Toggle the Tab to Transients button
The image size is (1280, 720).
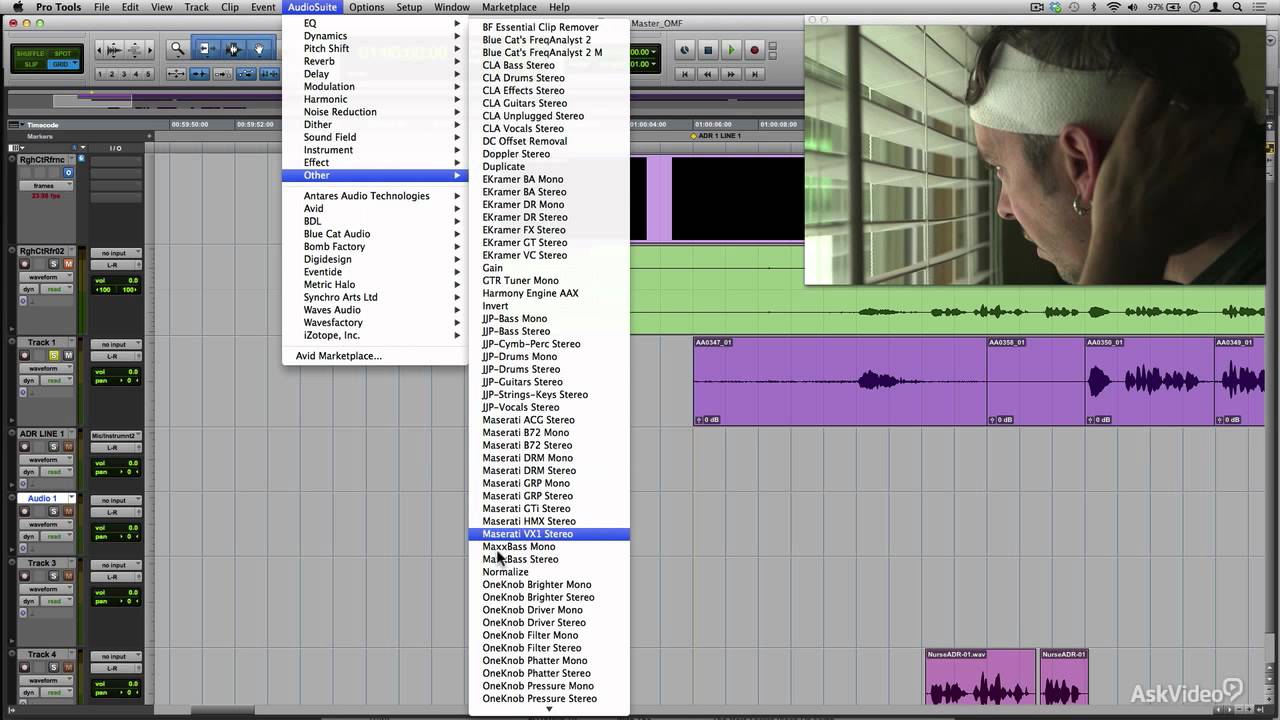(199, 74)
